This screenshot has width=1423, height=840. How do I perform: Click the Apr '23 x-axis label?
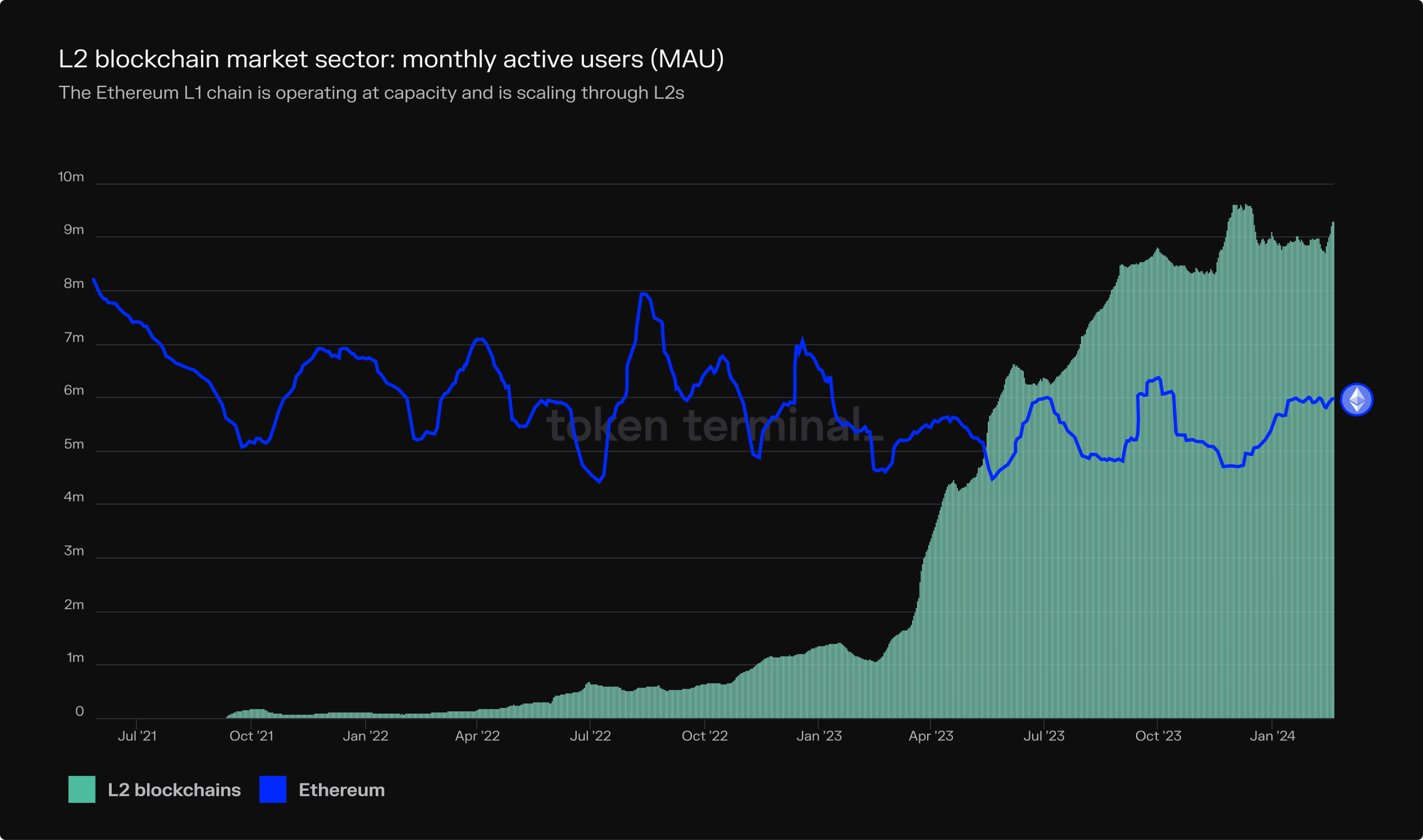coord(931,736)
